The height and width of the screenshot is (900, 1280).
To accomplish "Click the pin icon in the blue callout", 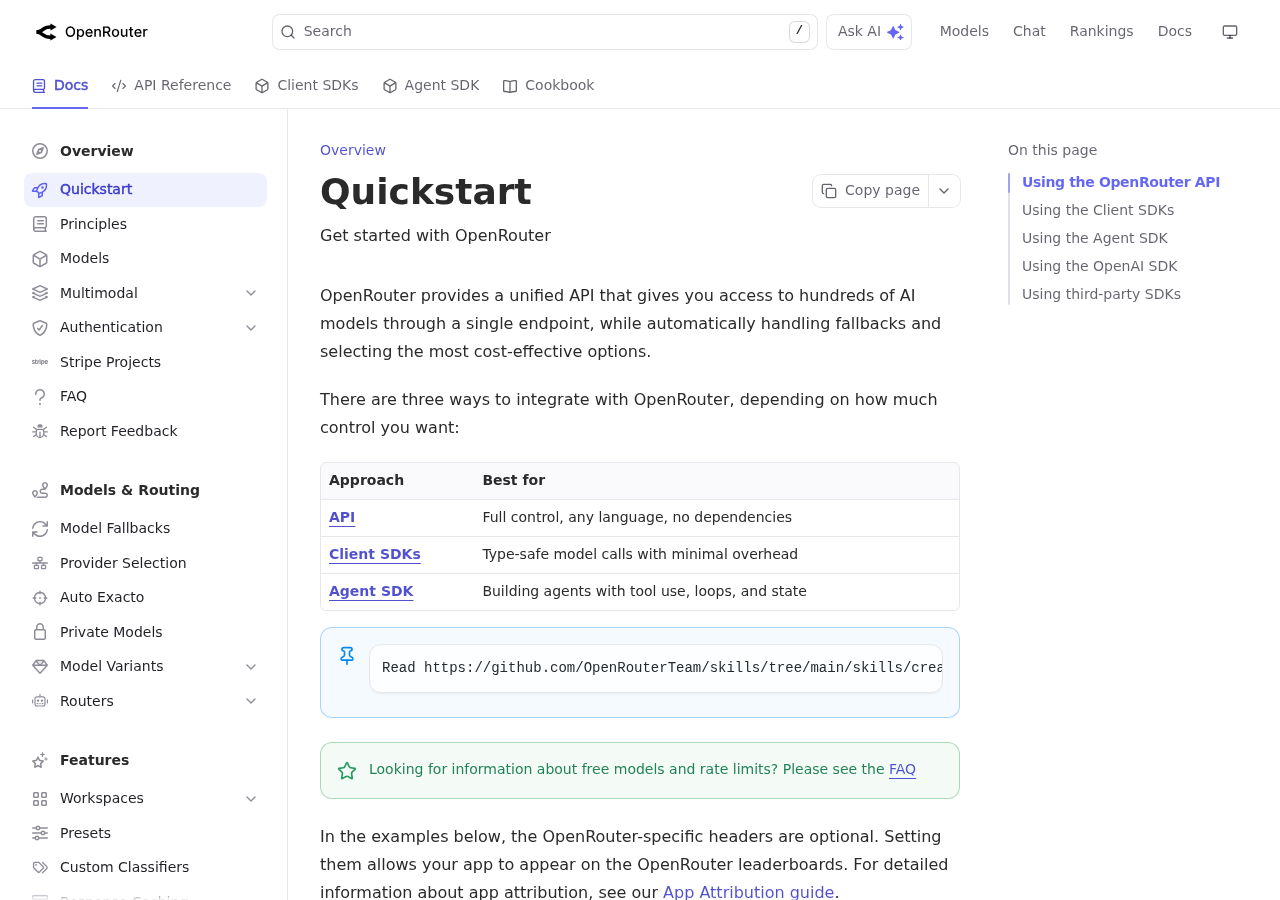I will [347, 656].
